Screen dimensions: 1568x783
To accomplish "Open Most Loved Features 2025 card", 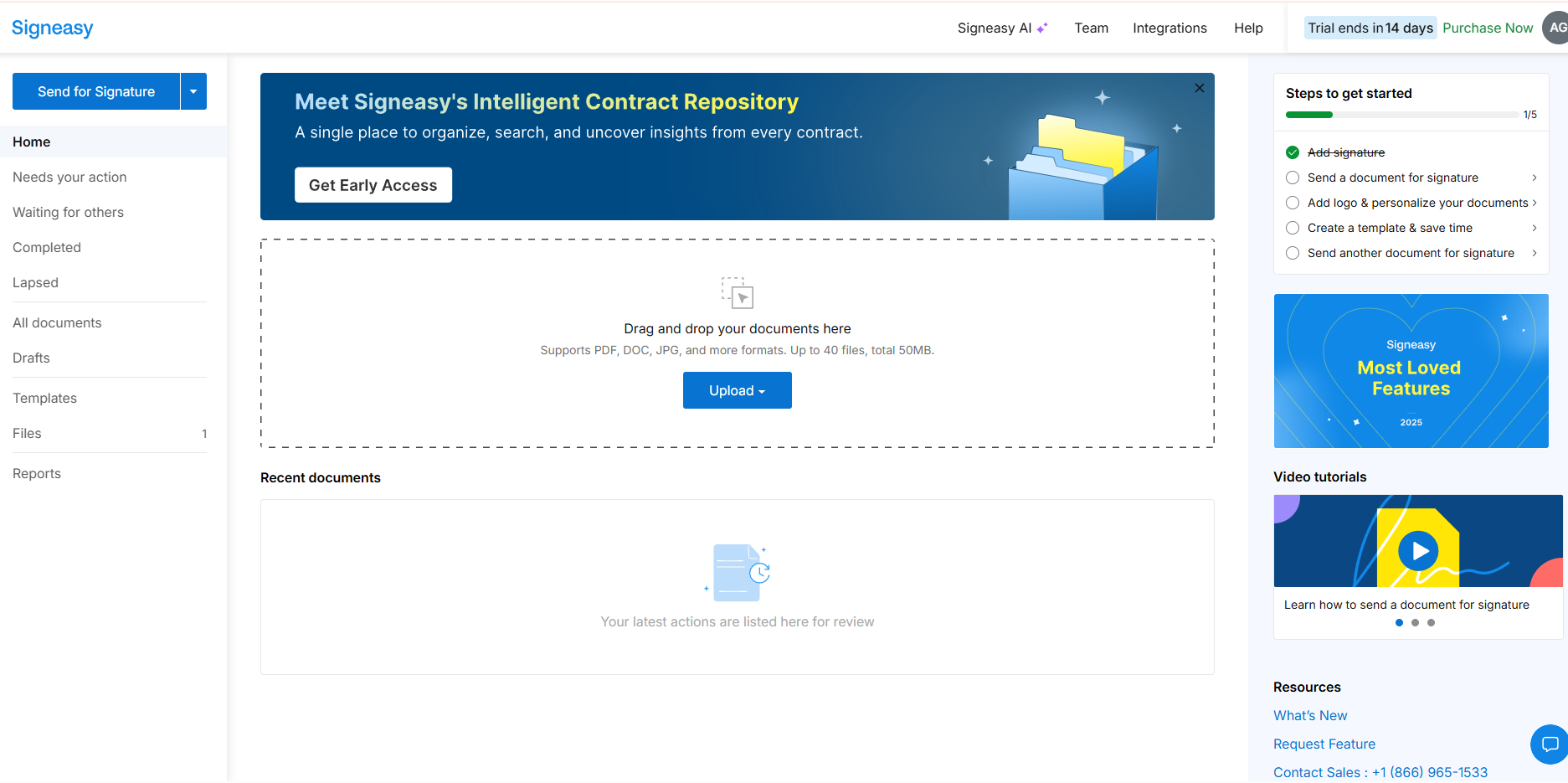I will (x=1411, y=371).
